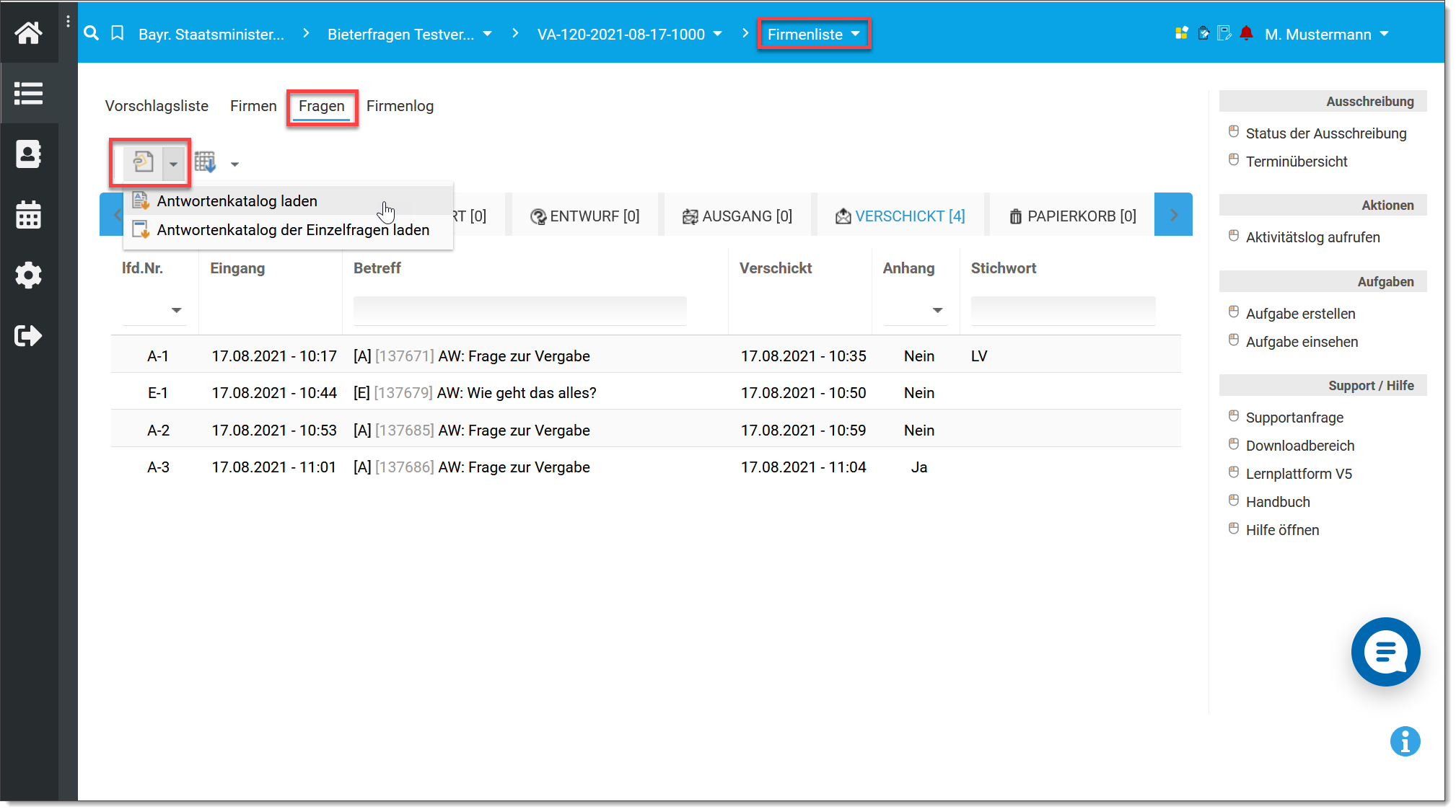Open the PAPIERKORB [0] folder tab

1072,216
